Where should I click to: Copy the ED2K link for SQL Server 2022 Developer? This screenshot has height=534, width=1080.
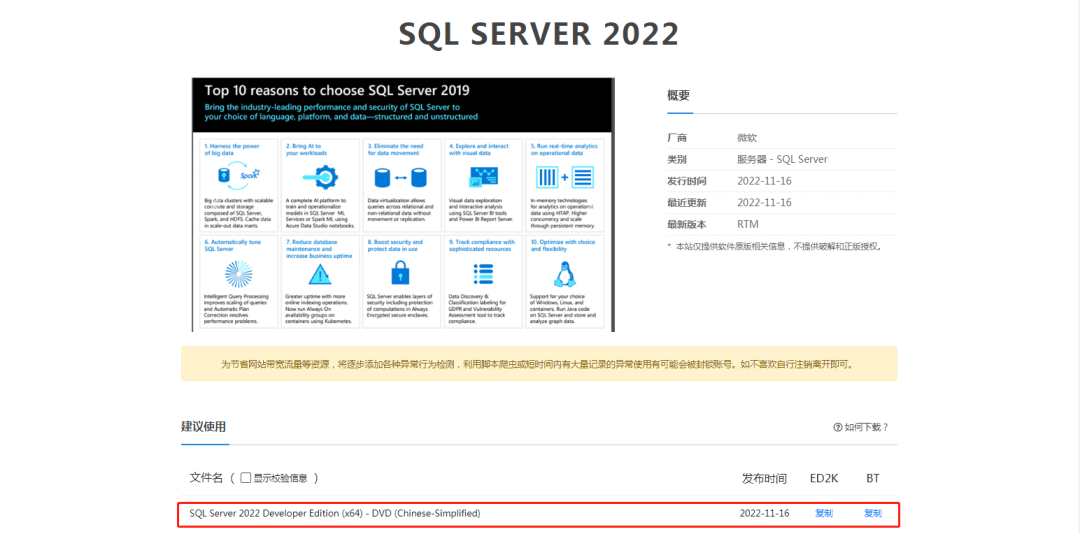click(x=824, y=513)
